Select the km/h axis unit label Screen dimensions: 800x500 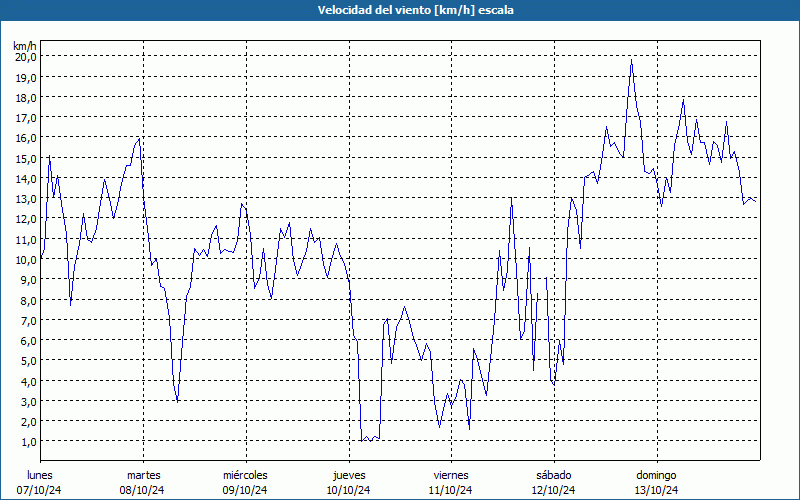tap(25, 46)
